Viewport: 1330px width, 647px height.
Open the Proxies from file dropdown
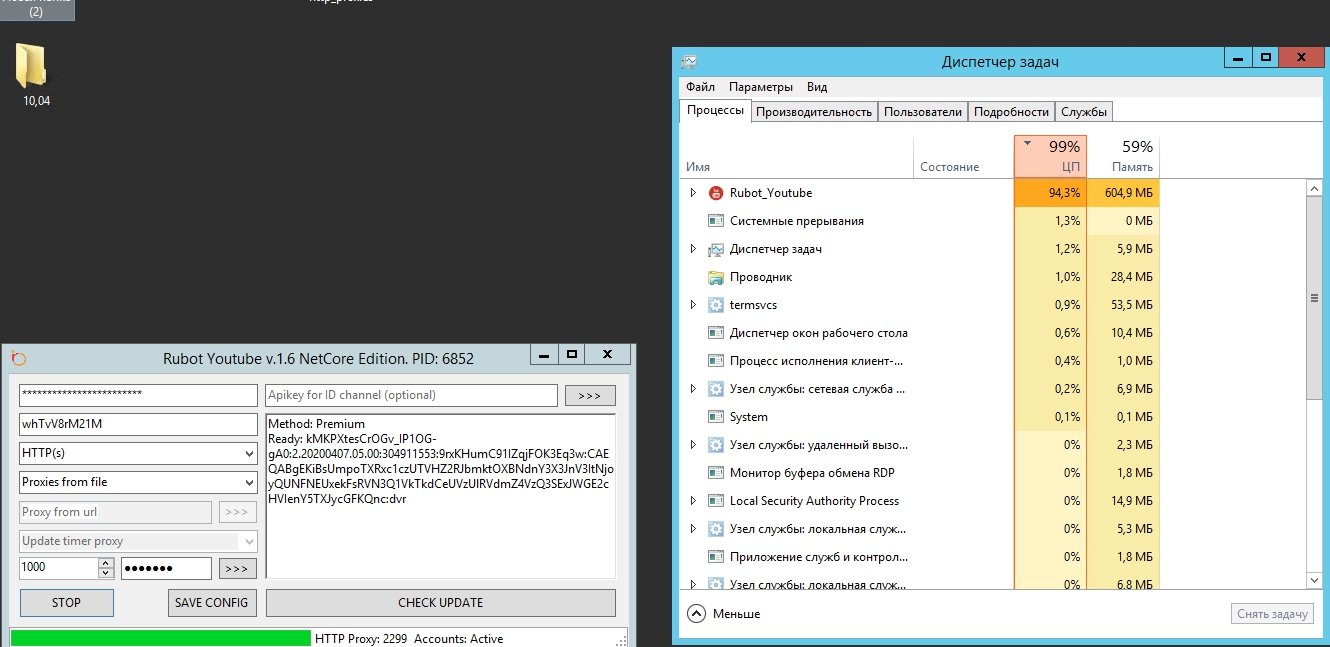138,482
